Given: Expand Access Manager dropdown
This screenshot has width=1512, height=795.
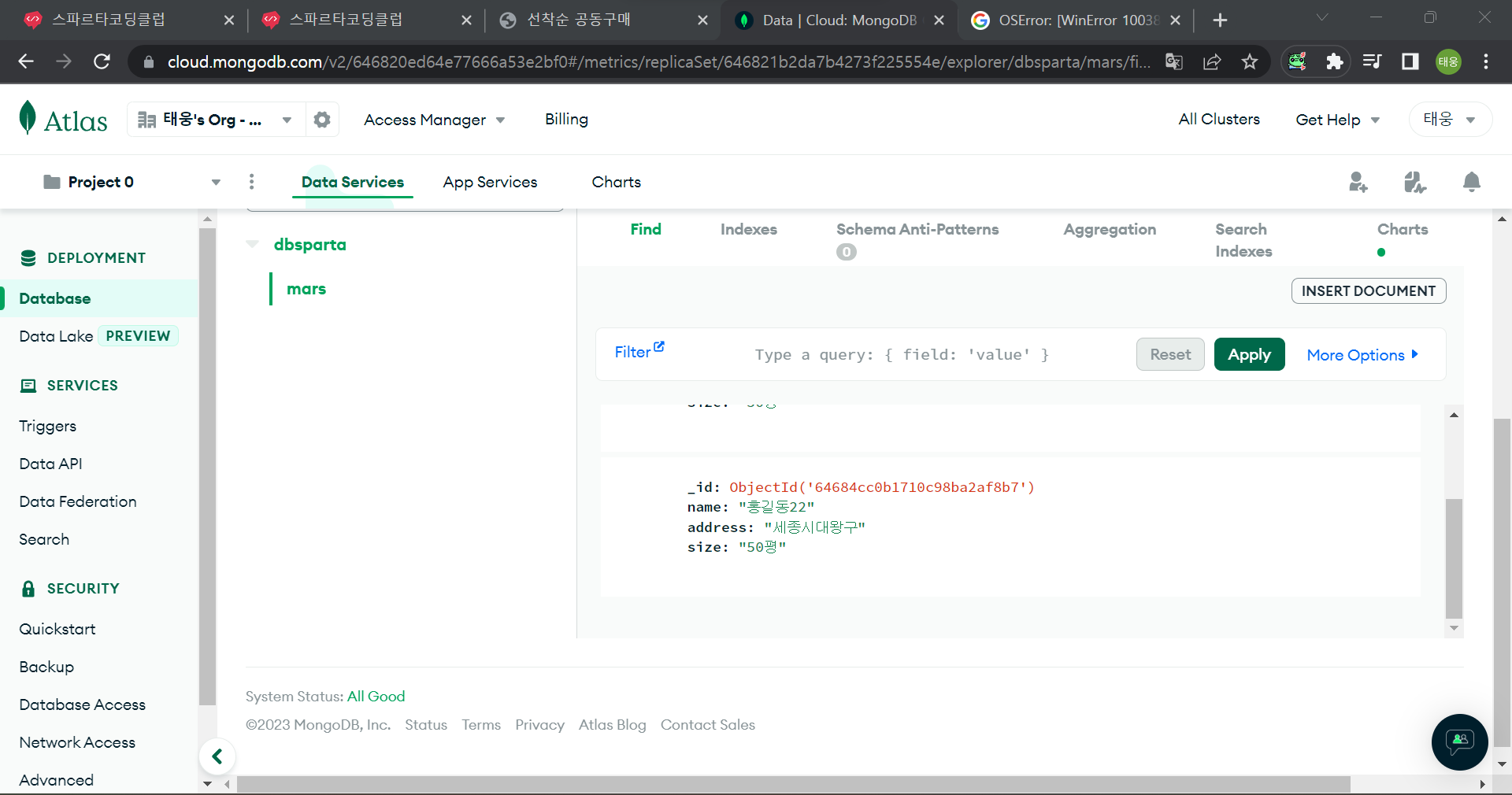Looking at the screenshot, I should pos(434,120).
